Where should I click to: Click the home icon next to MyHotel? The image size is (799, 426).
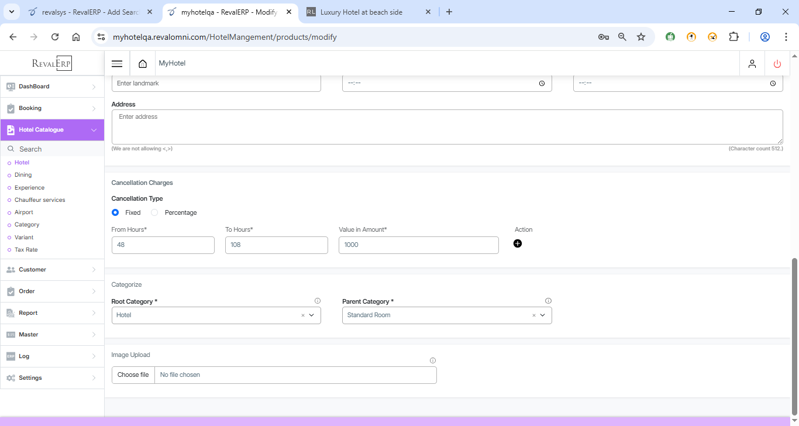point(143,63)
